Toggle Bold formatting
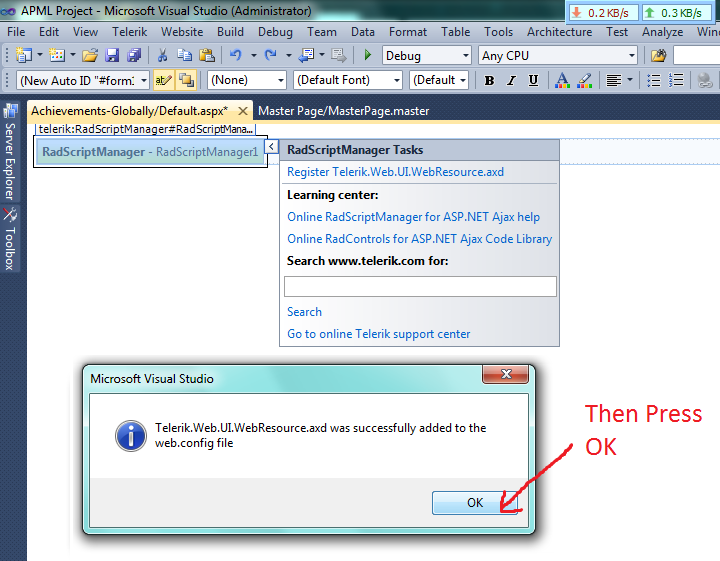The width and height of the screenshot is (720, 561). point(489,80)
